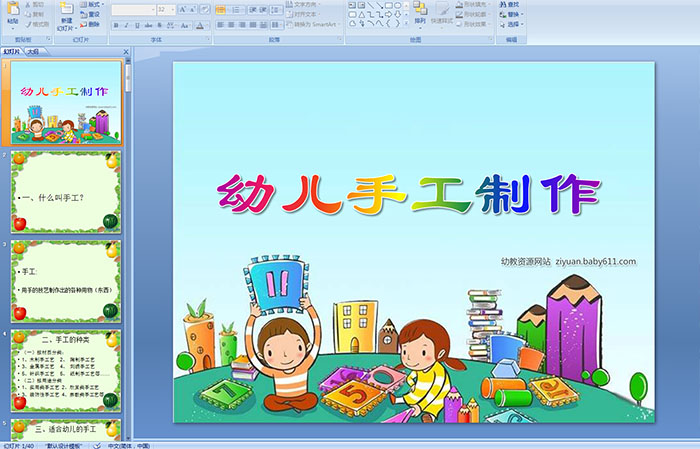This screenshot has height=449, width=700.
Task: Toggle the Numbering list button
Action: [x=238, y=10]
